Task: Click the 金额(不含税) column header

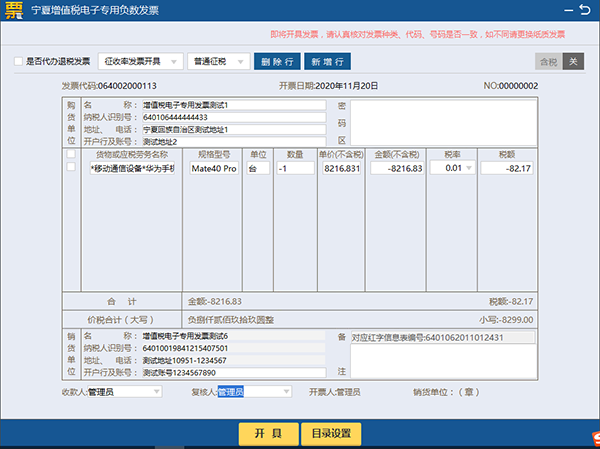Action: point(397,154)
